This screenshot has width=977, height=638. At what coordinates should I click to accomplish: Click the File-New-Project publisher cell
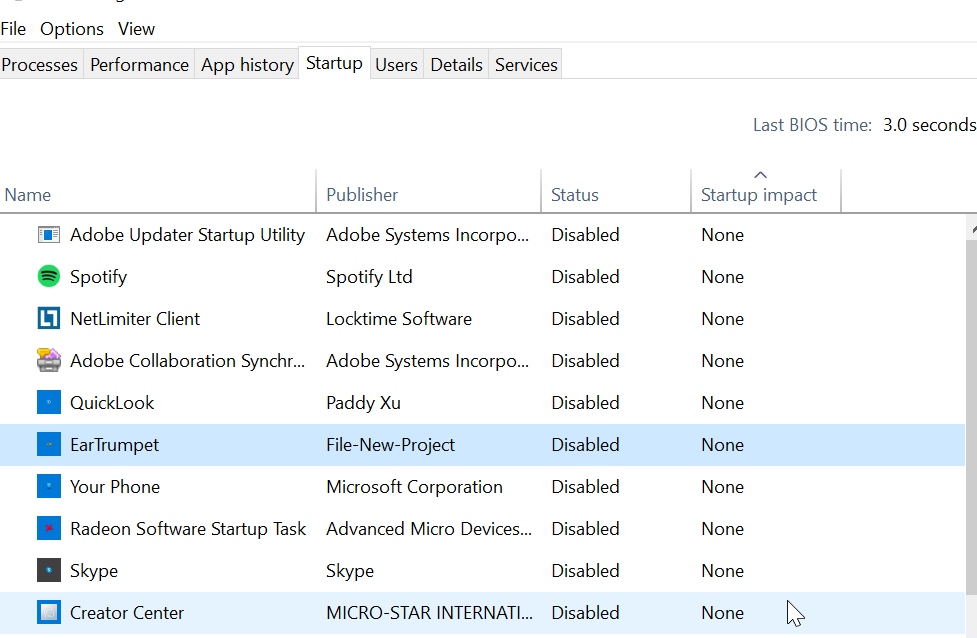click(391, 445)
